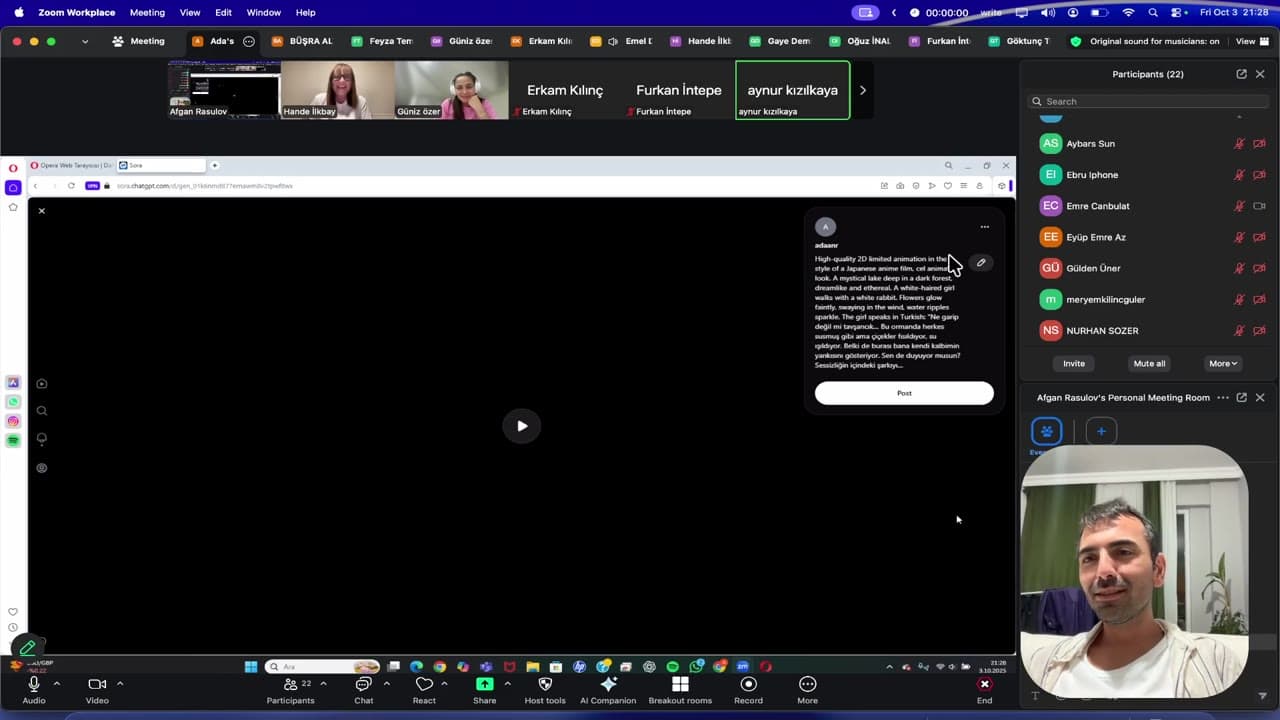The image size is (1280, 720).
Task: Play the Sora video
Action: [x=522, y=426]
